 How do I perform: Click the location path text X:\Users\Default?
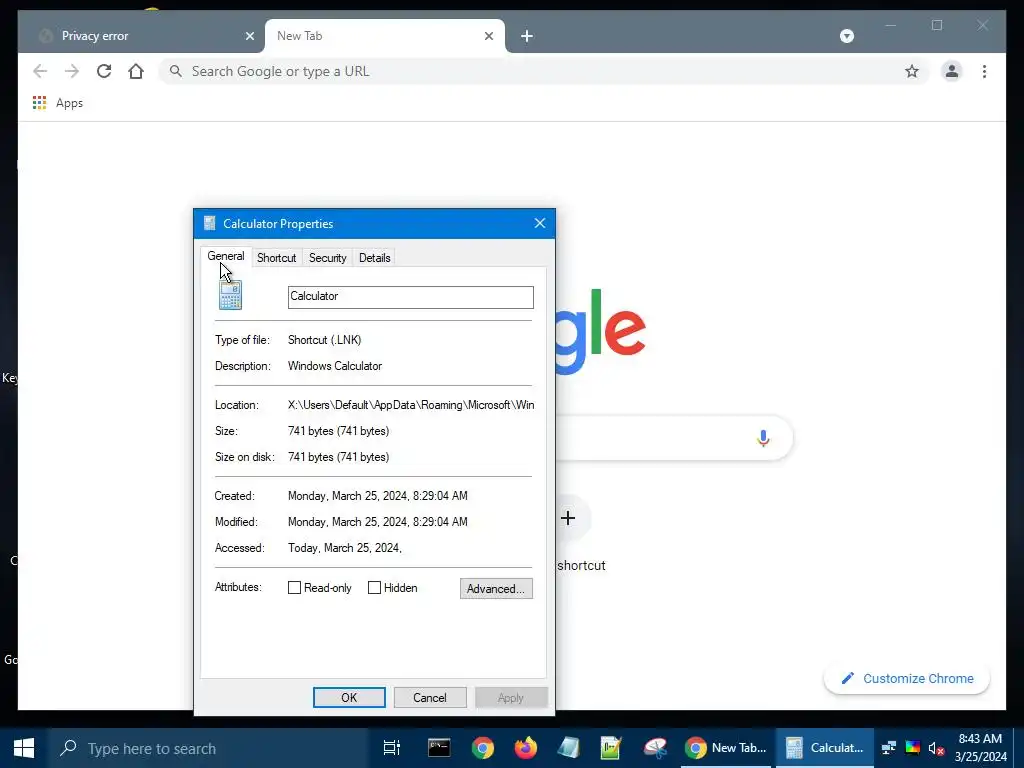coord(411,405)
